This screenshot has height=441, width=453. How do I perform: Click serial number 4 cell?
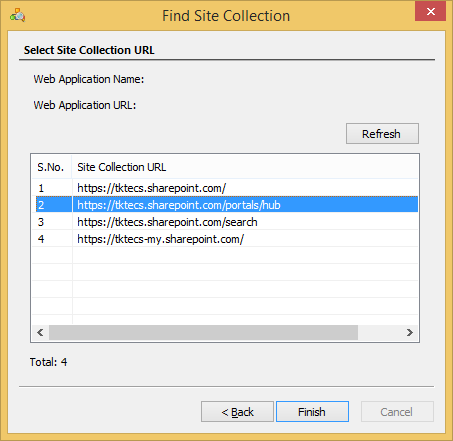(52, 239)
